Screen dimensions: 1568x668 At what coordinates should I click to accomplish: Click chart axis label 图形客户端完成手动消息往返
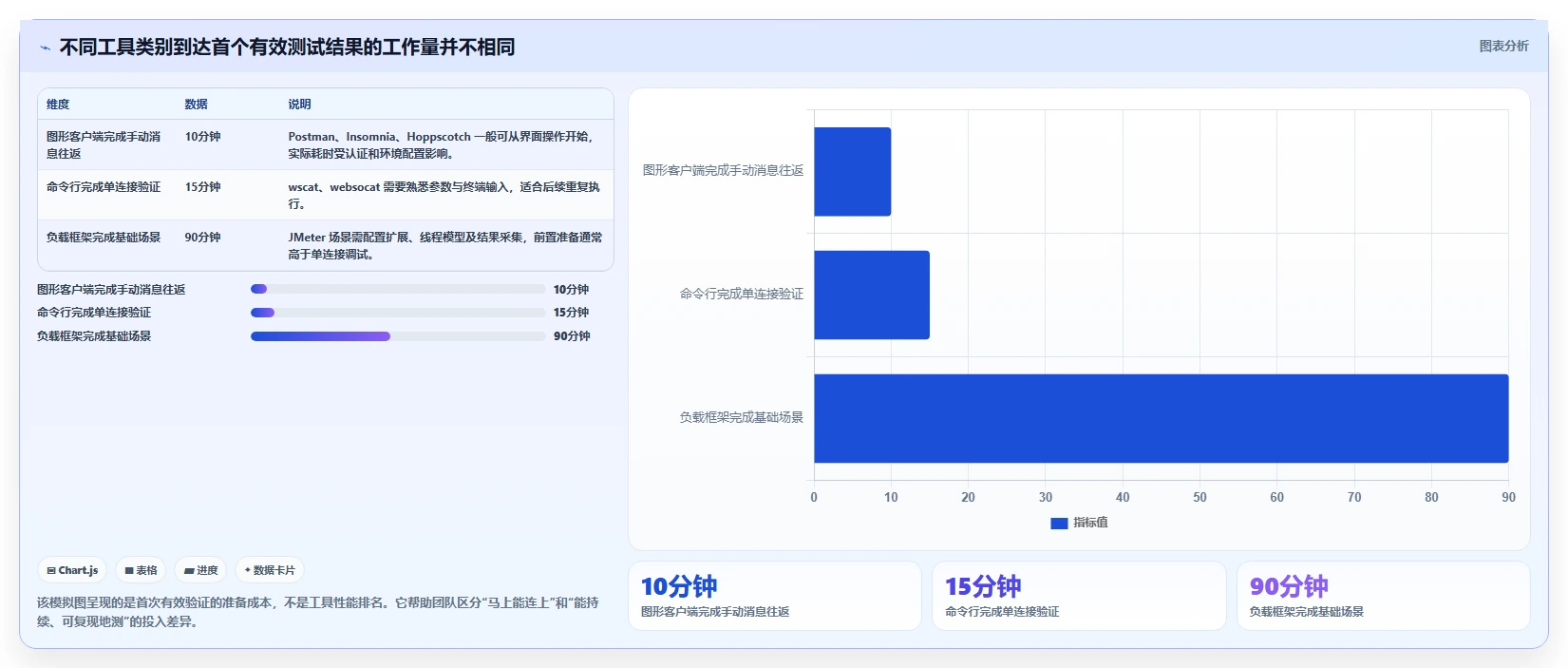723,171
